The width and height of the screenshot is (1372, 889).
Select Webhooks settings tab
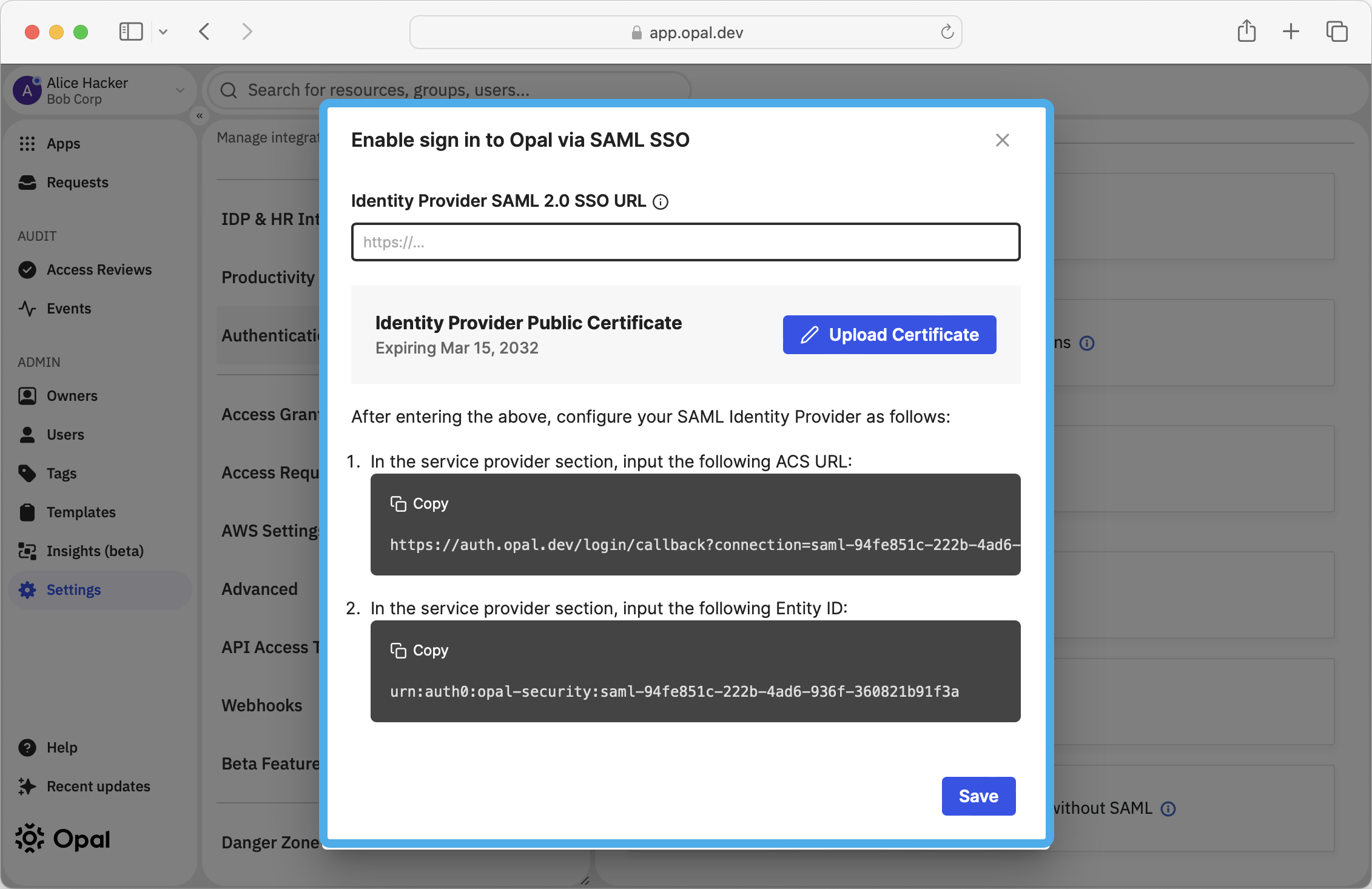[x=262, y=706]
